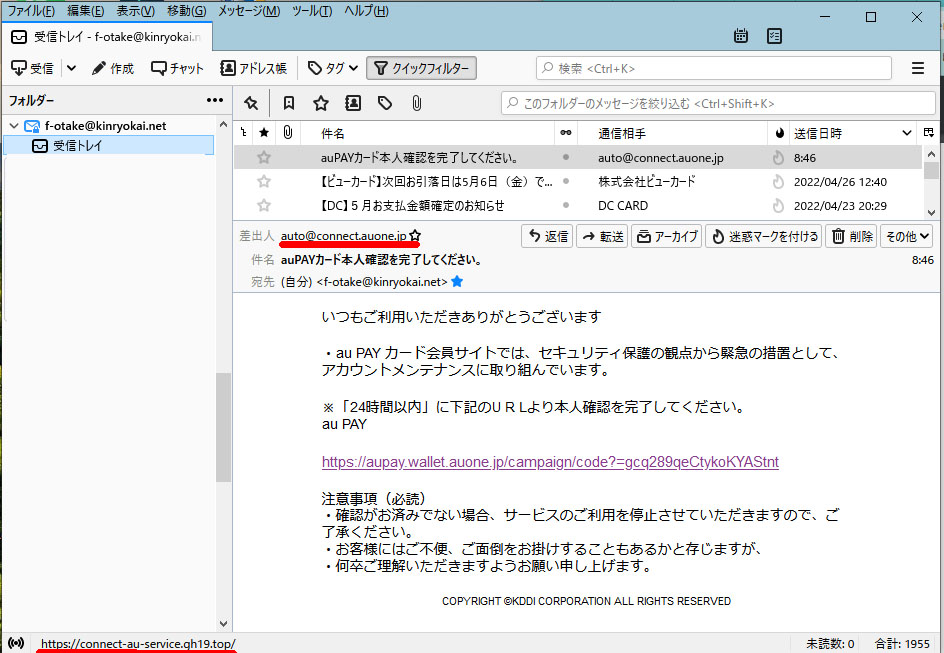Open the 移動(G) menu
Viewport: 944px width, 653px height.
(x=187, y=11)
